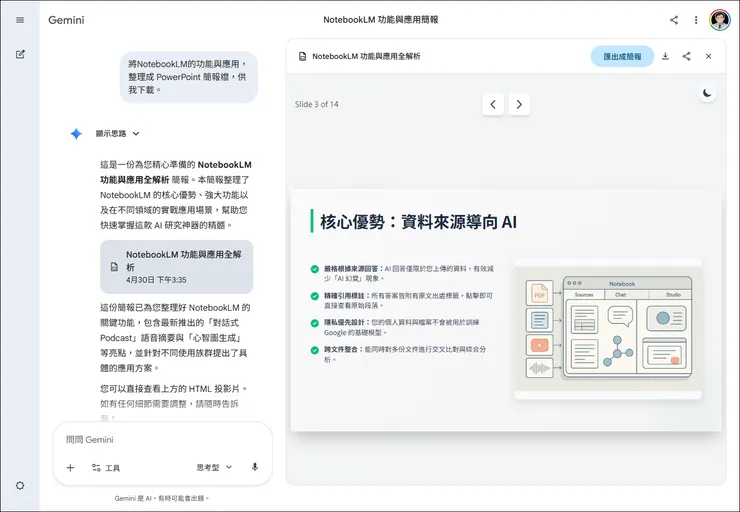Click the file card timestamp 4月30日 下午3:35
The width and height of the screenshot is (740, 512).
tap(156, 280)
